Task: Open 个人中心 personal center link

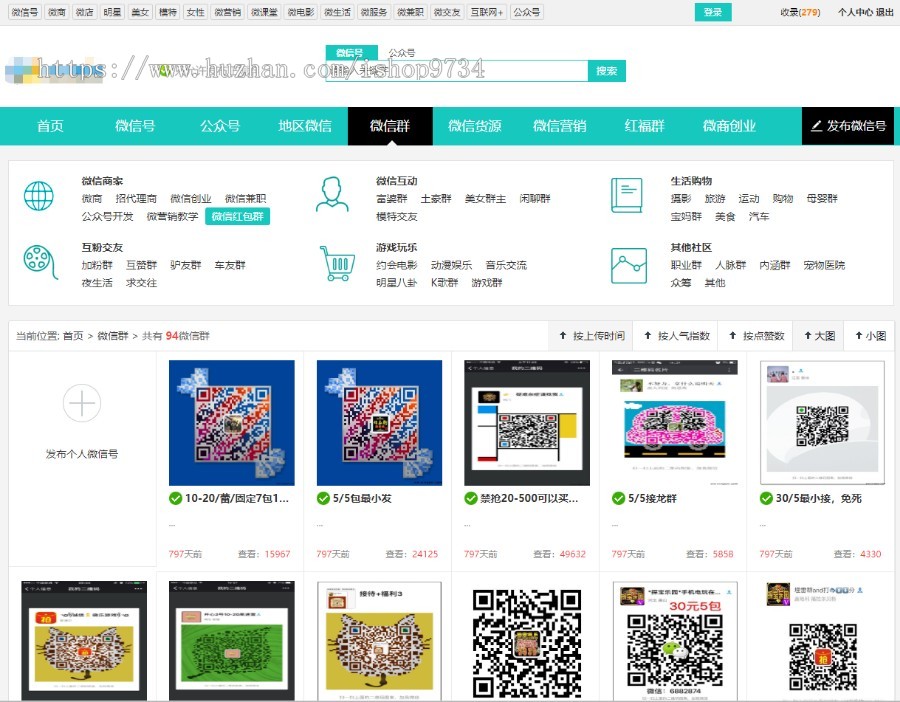Action: (855, 12)
